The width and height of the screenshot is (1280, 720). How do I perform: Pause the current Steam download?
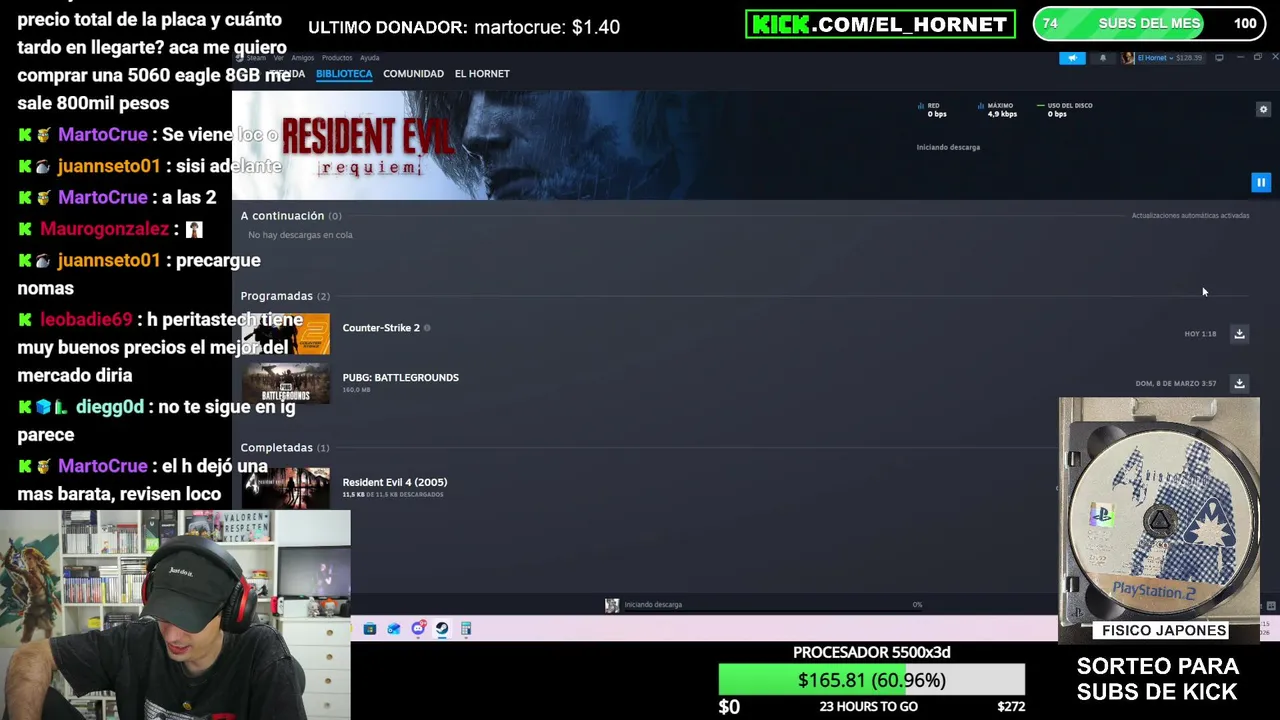1260,182
